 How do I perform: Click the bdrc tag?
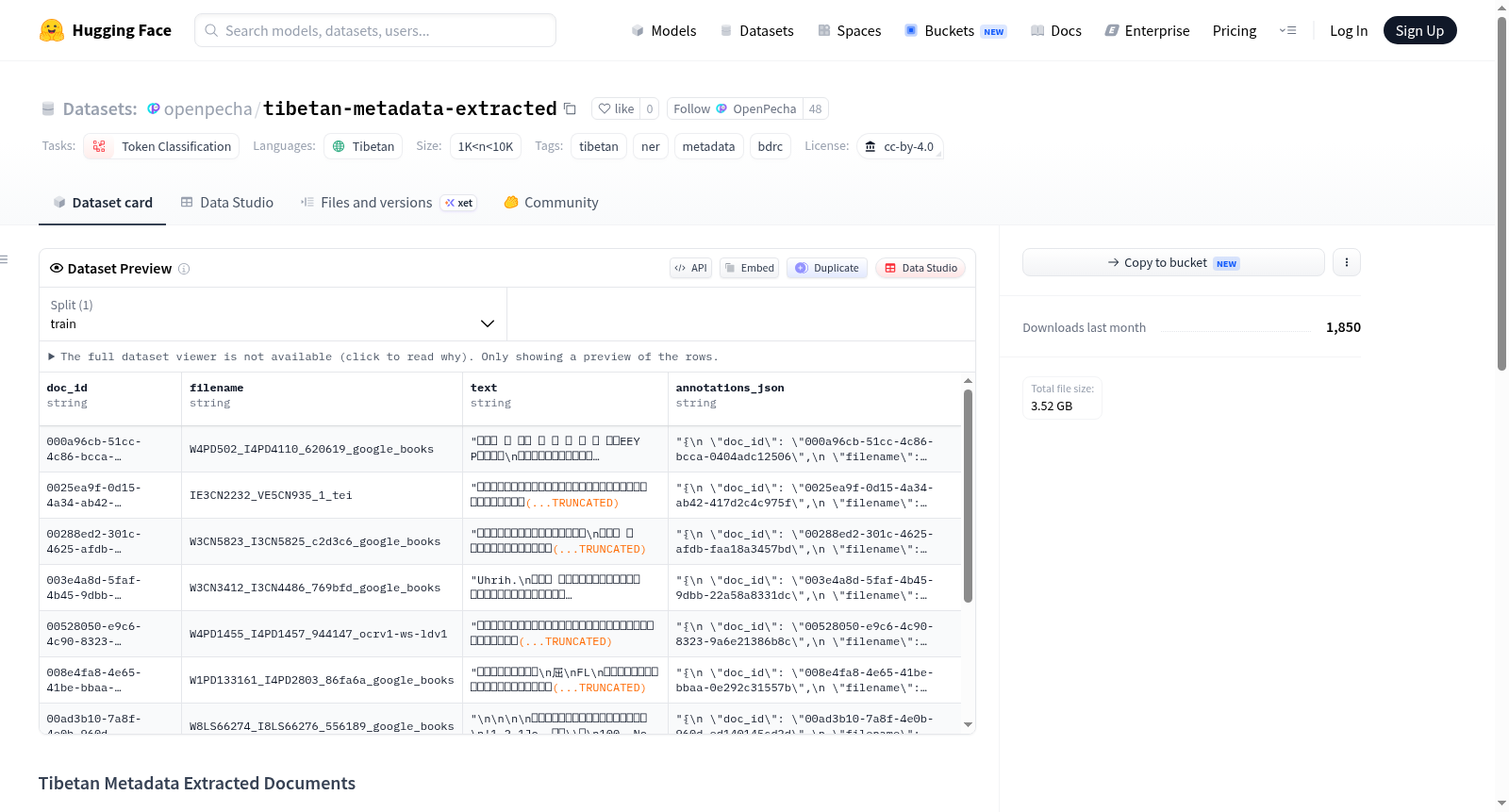click(771, 146)
